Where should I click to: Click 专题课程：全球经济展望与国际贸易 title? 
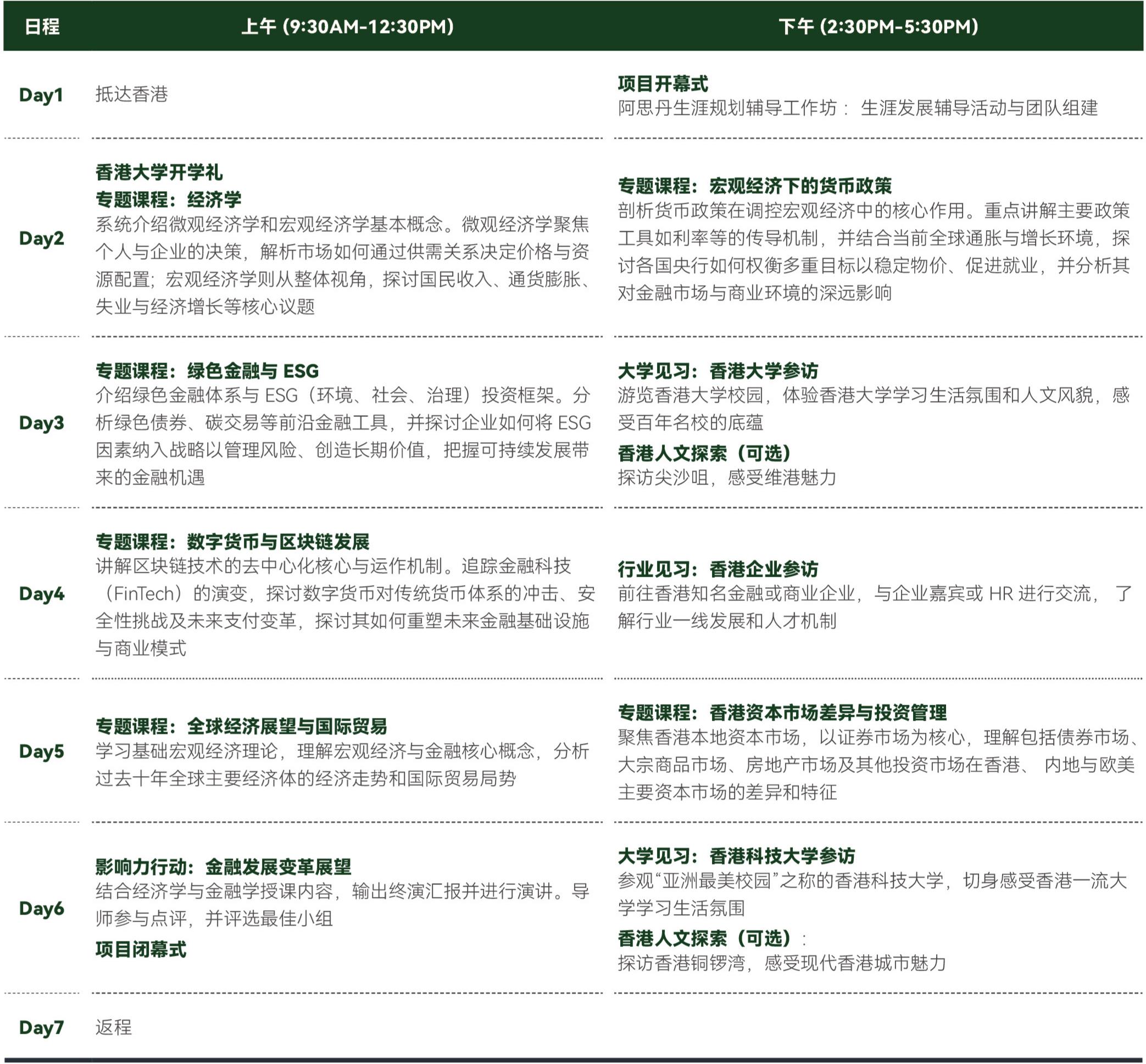coord(241,727)
